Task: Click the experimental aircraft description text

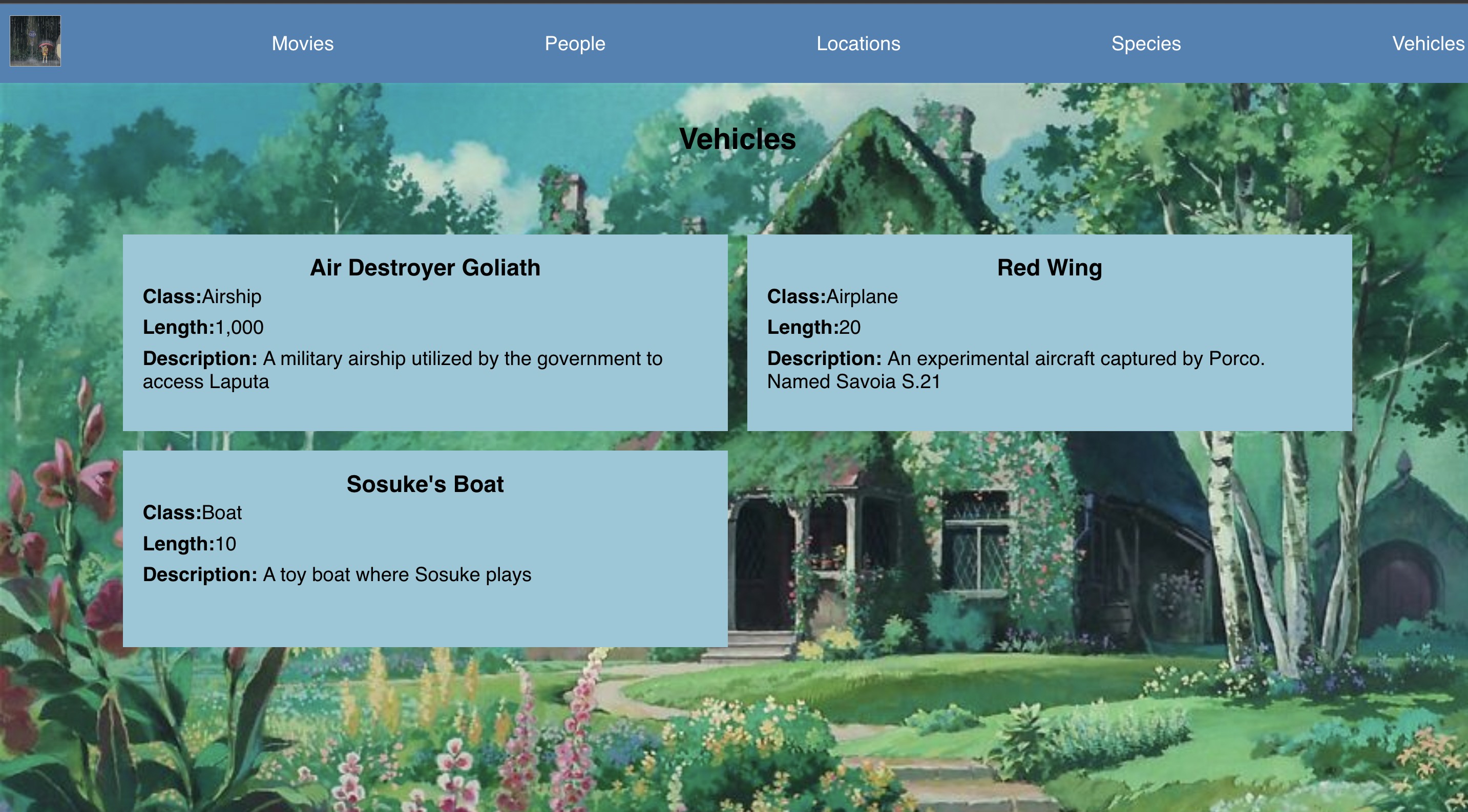Action: pyautogui.click(x=1016, y=370)
